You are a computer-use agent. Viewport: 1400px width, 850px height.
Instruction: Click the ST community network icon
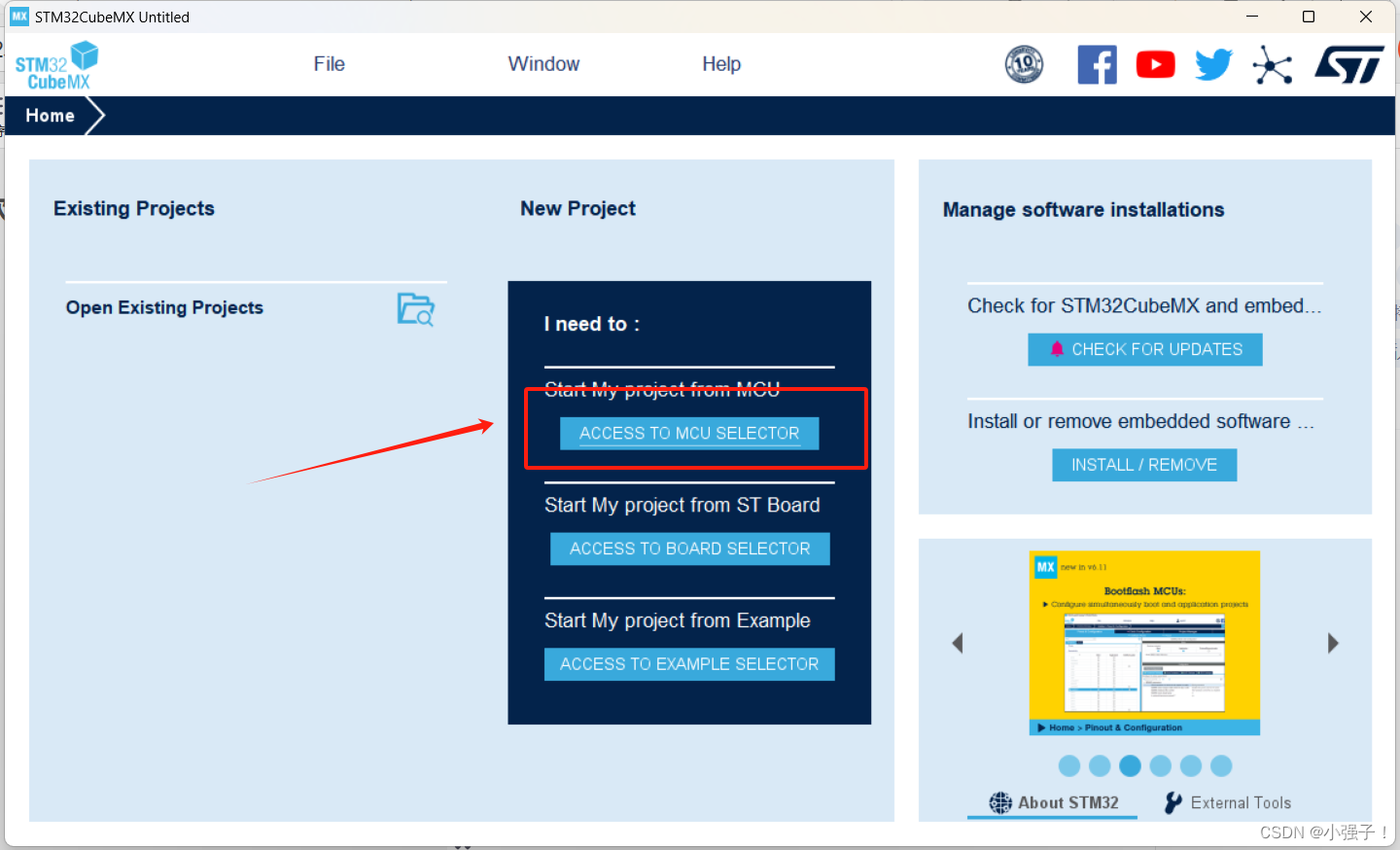tap(1272, 65)
